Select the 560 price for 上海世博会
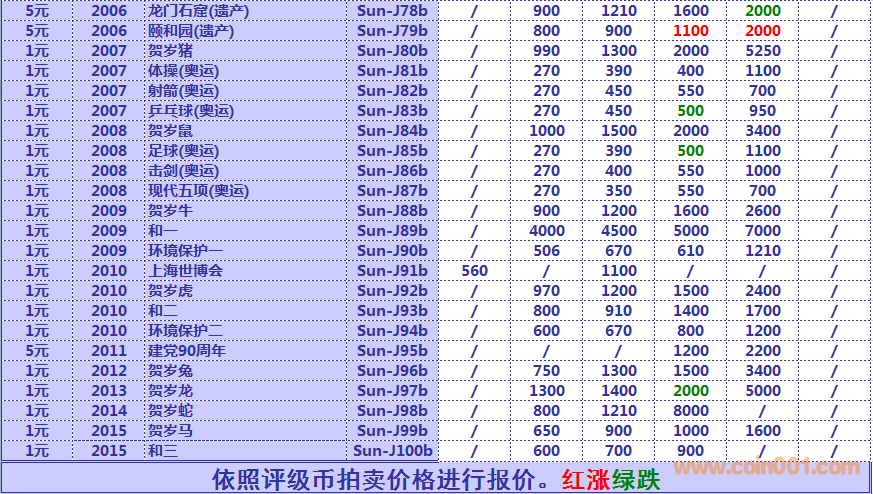Screen dimensions: 873x494 474,271
